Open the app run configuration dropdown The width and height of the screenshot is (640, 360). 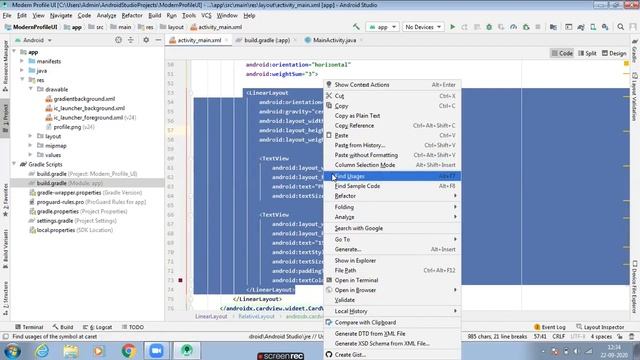(x=382, y=27)
